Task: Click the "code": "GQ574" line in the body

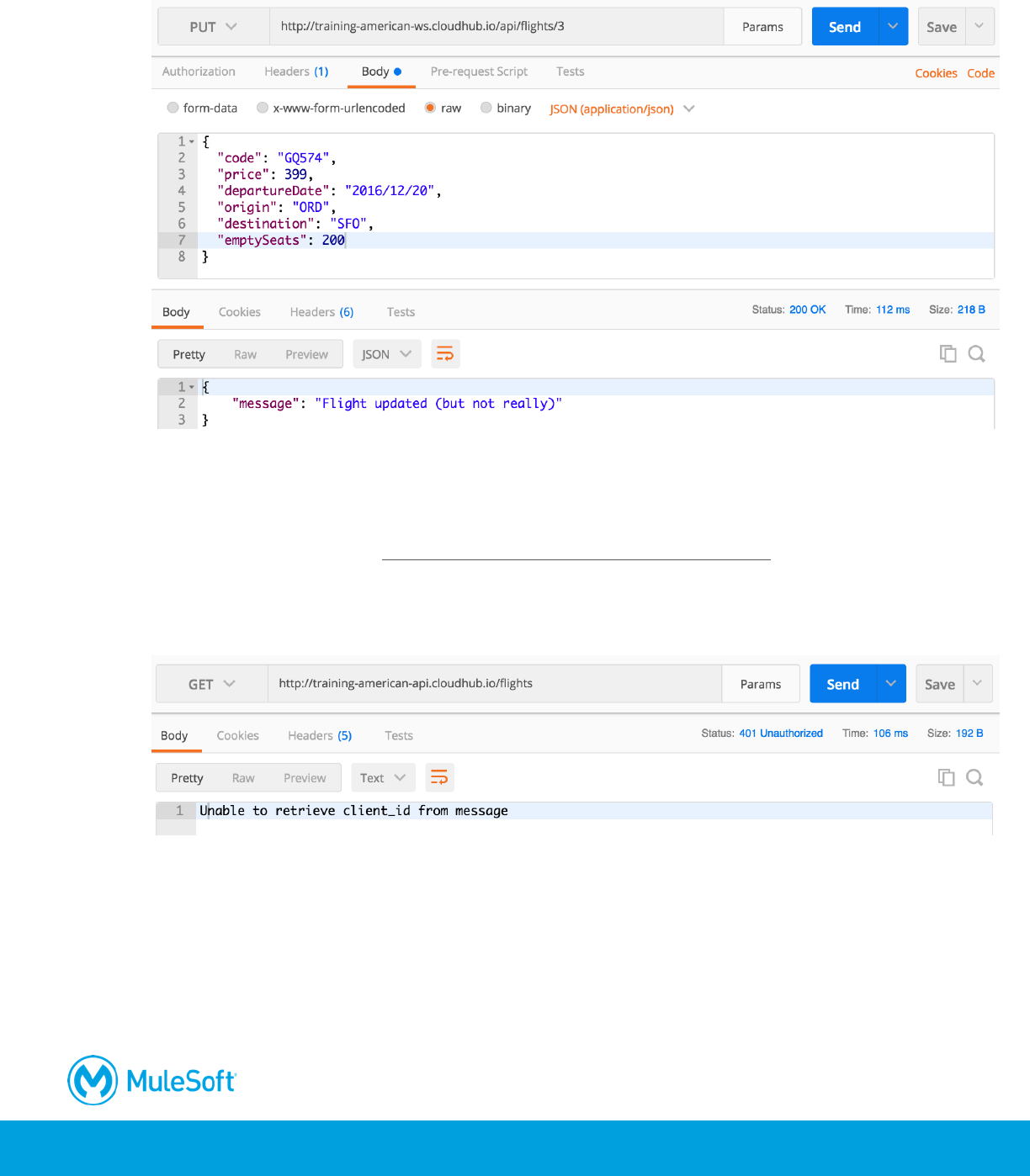Action: (276, 158)
